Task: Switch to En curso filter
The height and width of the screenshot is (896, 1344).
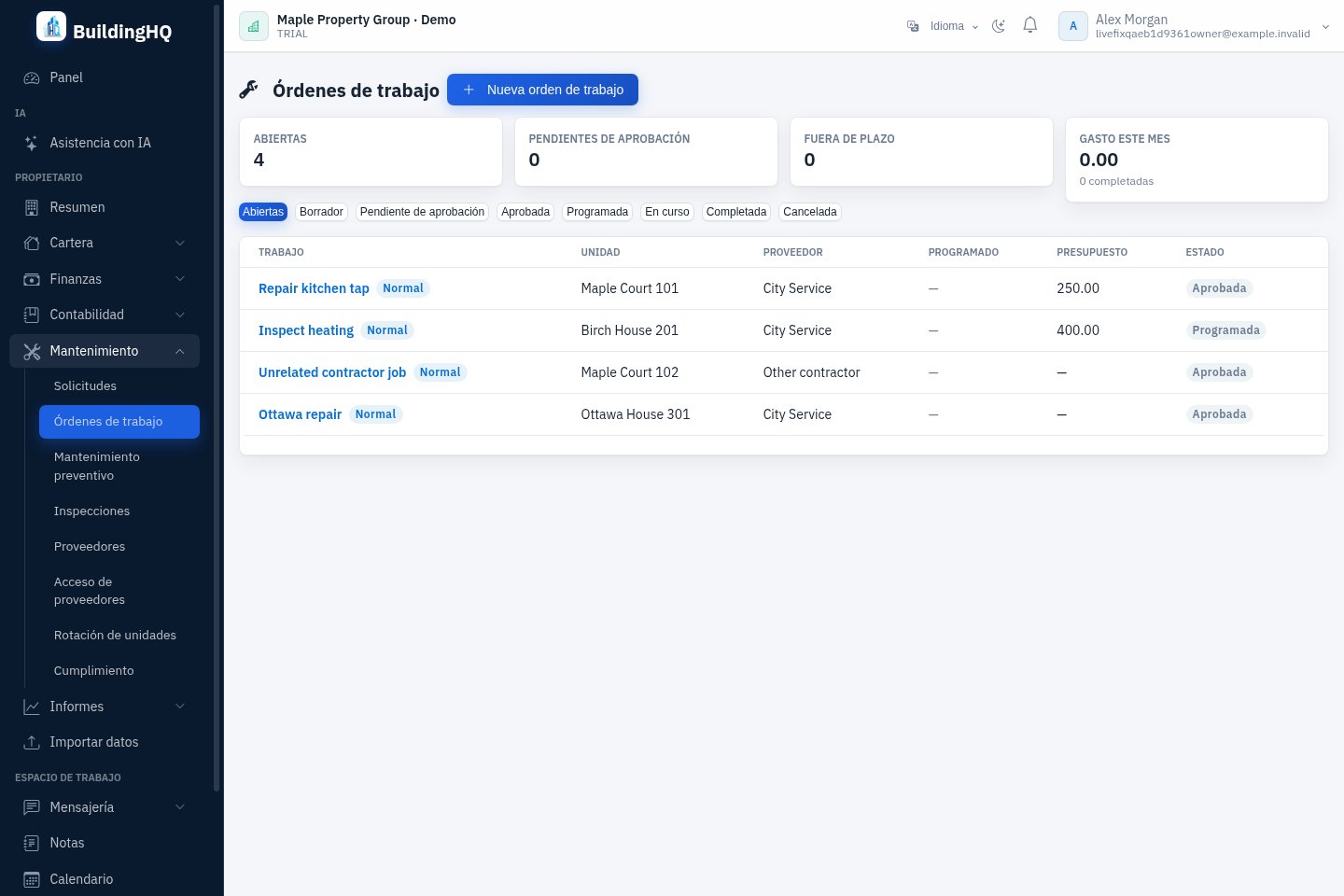Action: (x=667, y=212)
